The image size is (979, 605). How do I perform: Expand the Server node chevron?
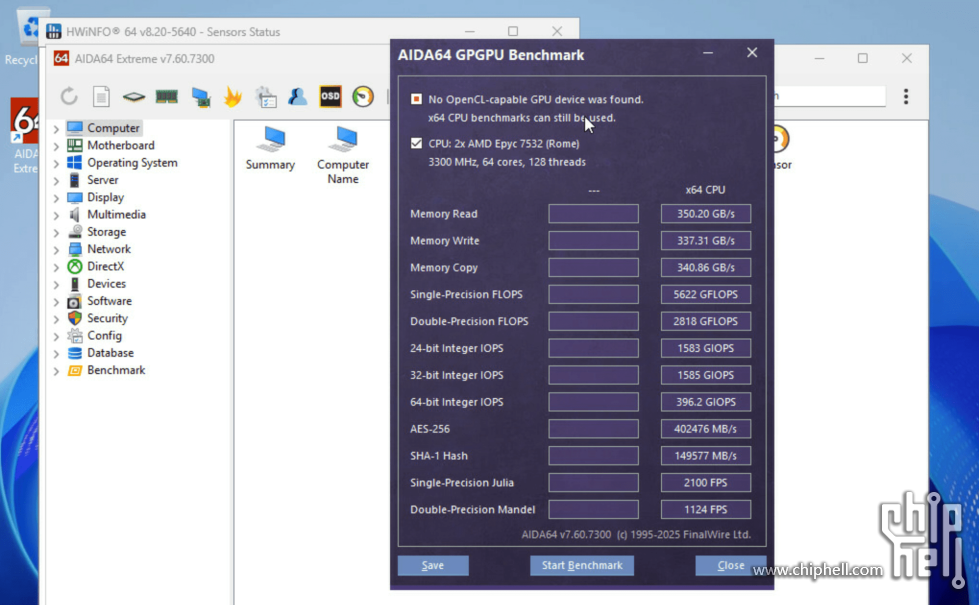(56, 180)
